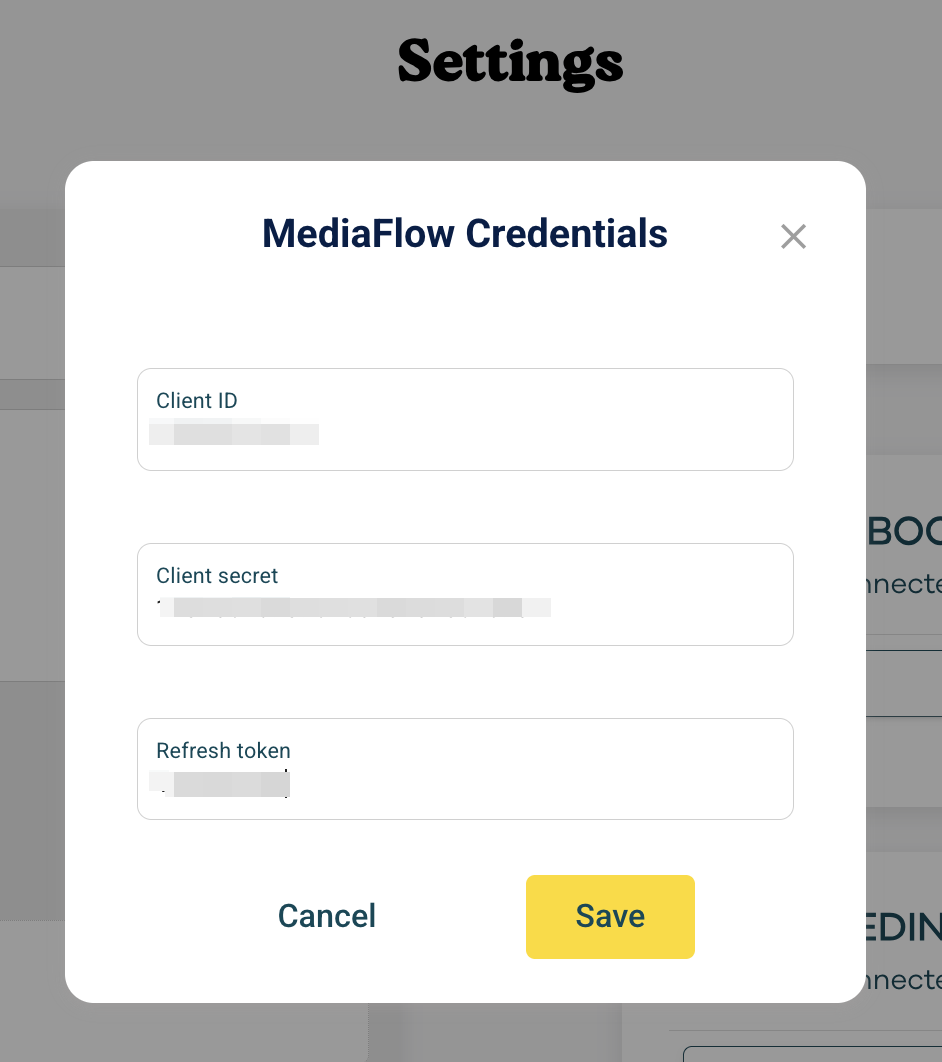The height and width of the screenshot is (1062, 942).
Task: Click the "Client ID" field label
Action: [197, 401]
